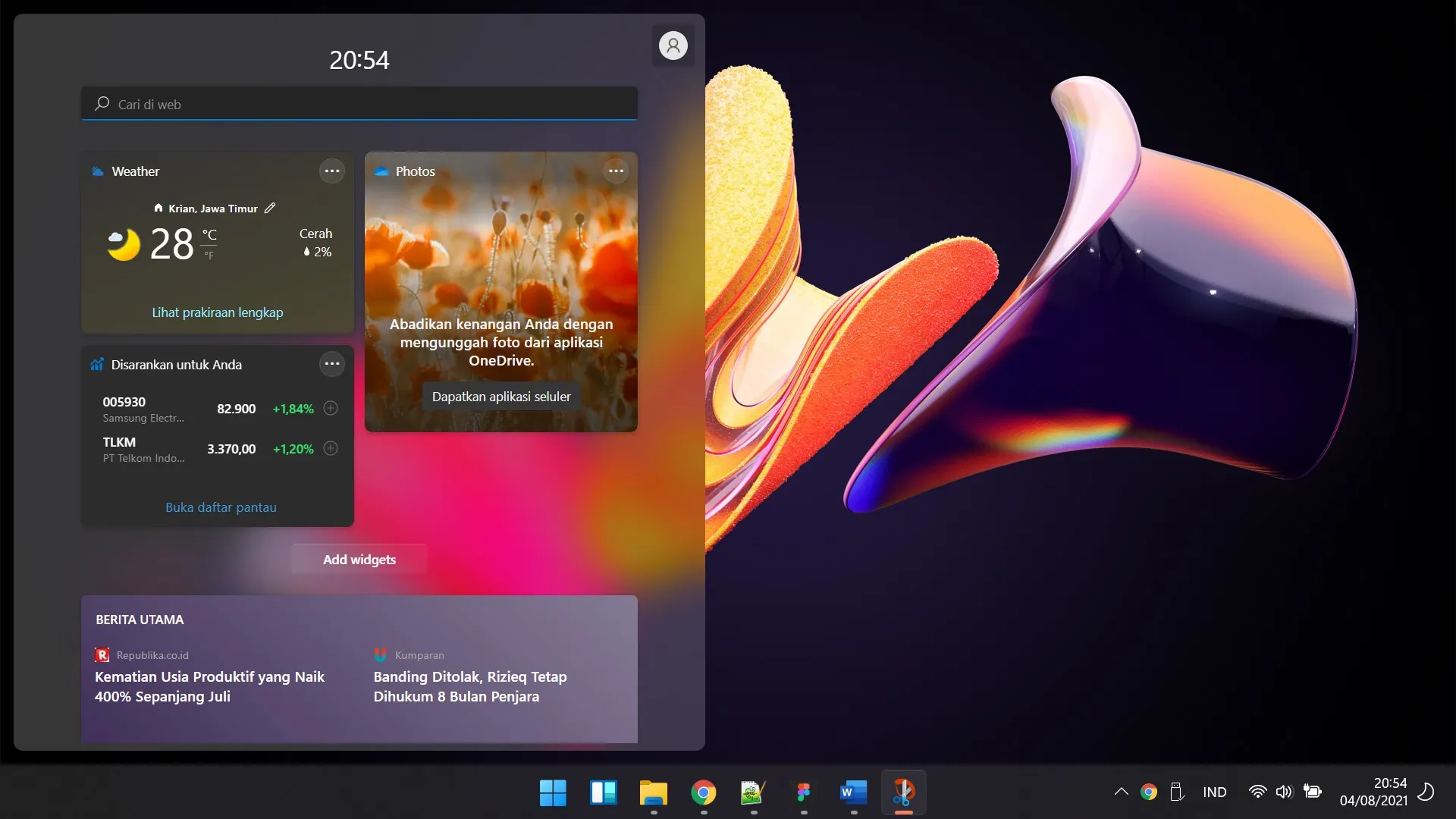Open Figma from the taskbar
This screenshot has width=1456, height=819.
coord(803,792)
